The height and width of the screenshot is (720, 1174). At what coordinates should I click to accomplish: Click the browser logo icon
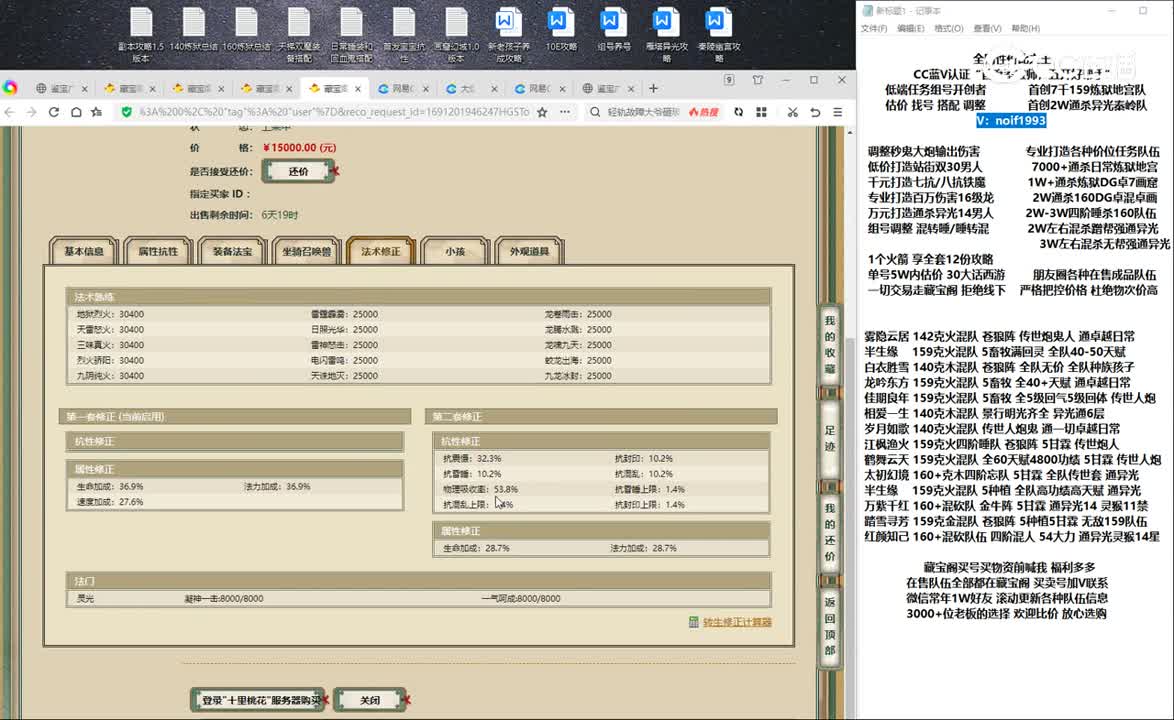coord(10,88)
